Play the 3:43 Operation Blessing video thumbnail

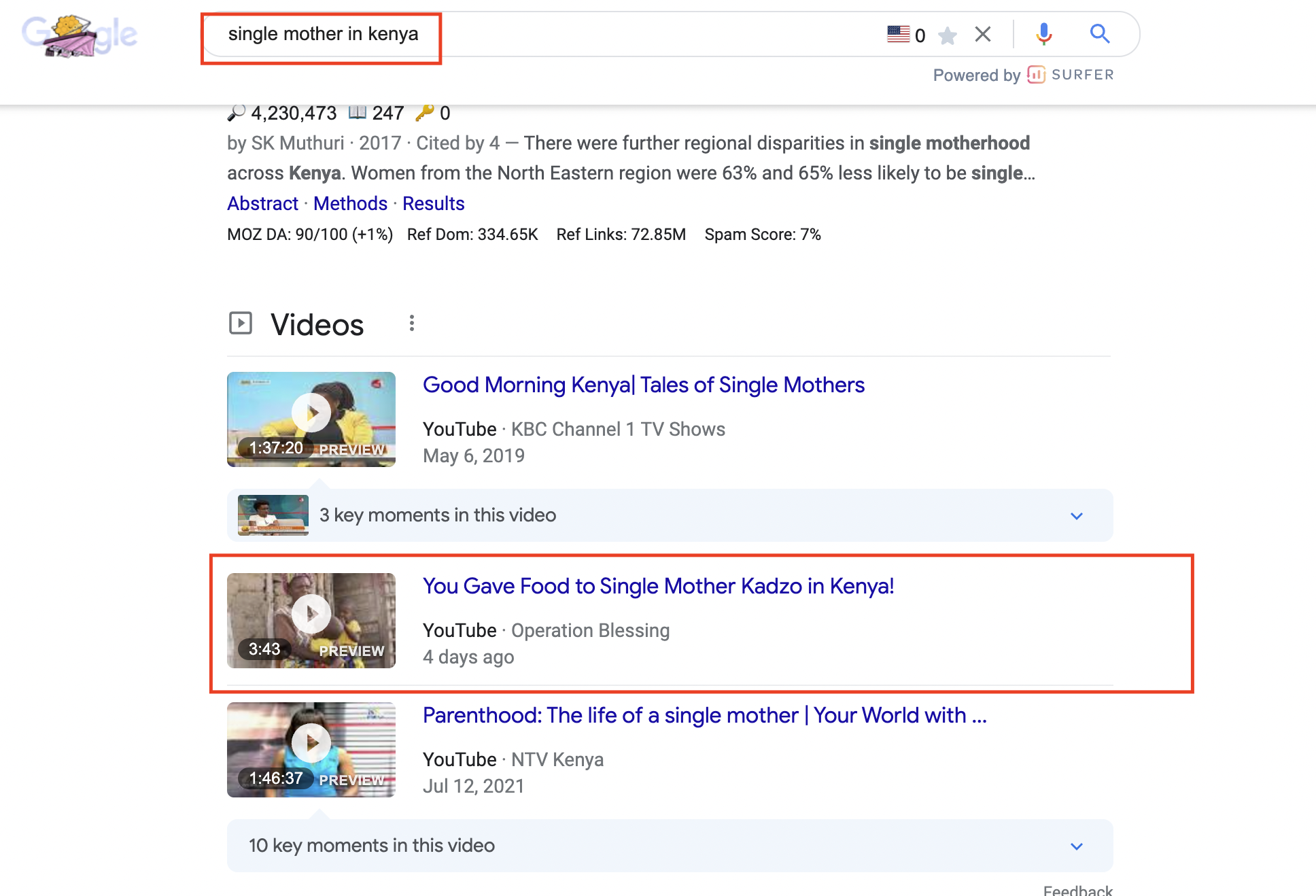point(311,621)
